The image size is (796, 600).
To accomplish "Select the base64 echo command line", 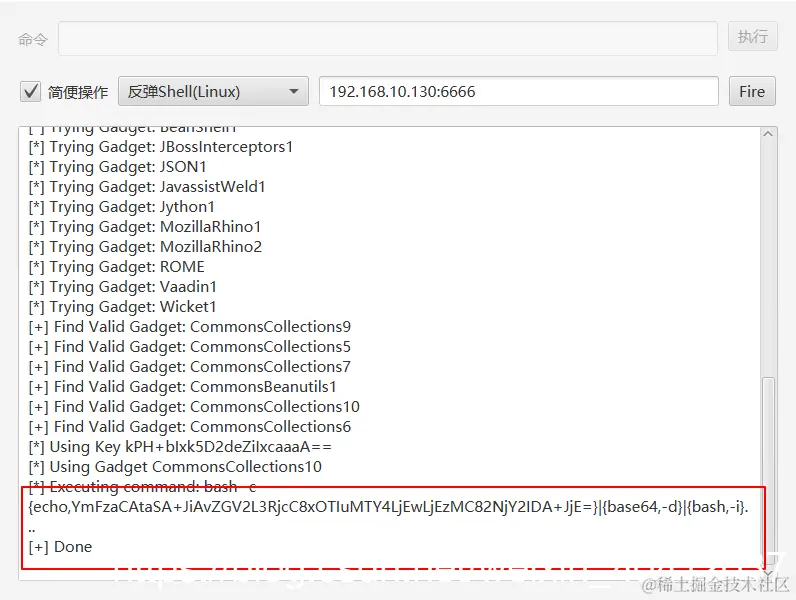I will [388, 507].
